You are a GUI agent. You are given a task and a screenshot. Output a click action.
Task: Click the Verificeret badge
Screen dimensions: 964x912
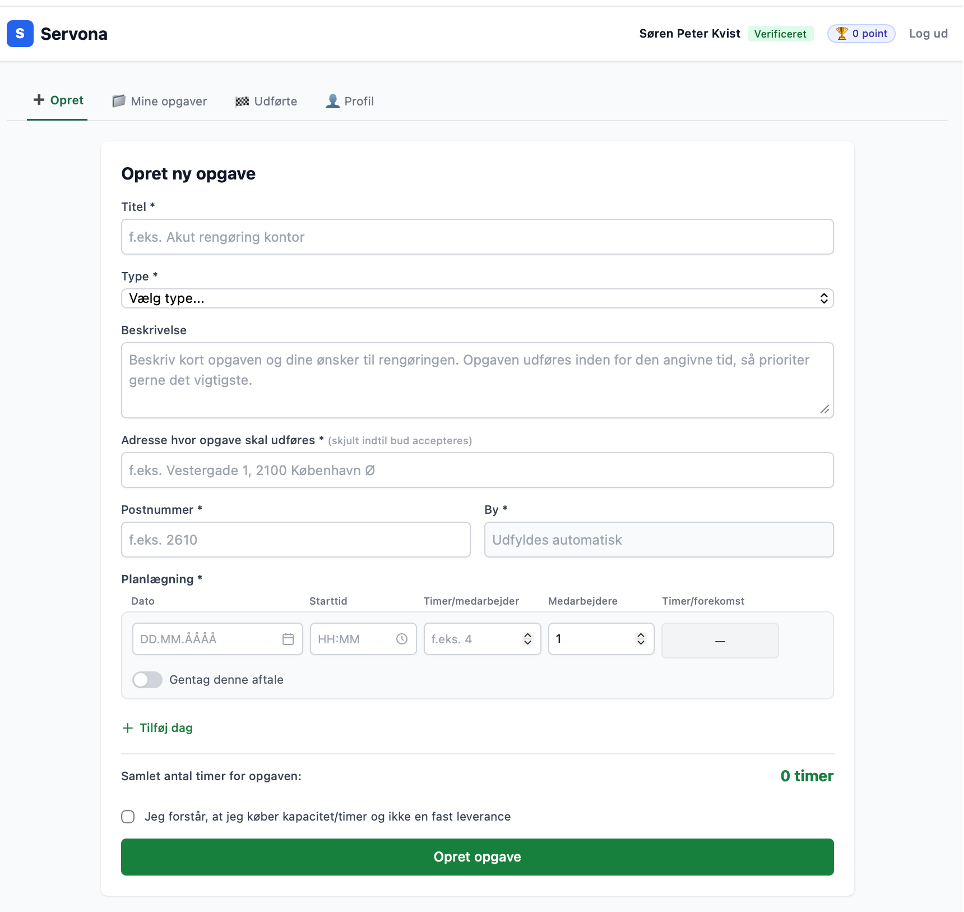781,33
